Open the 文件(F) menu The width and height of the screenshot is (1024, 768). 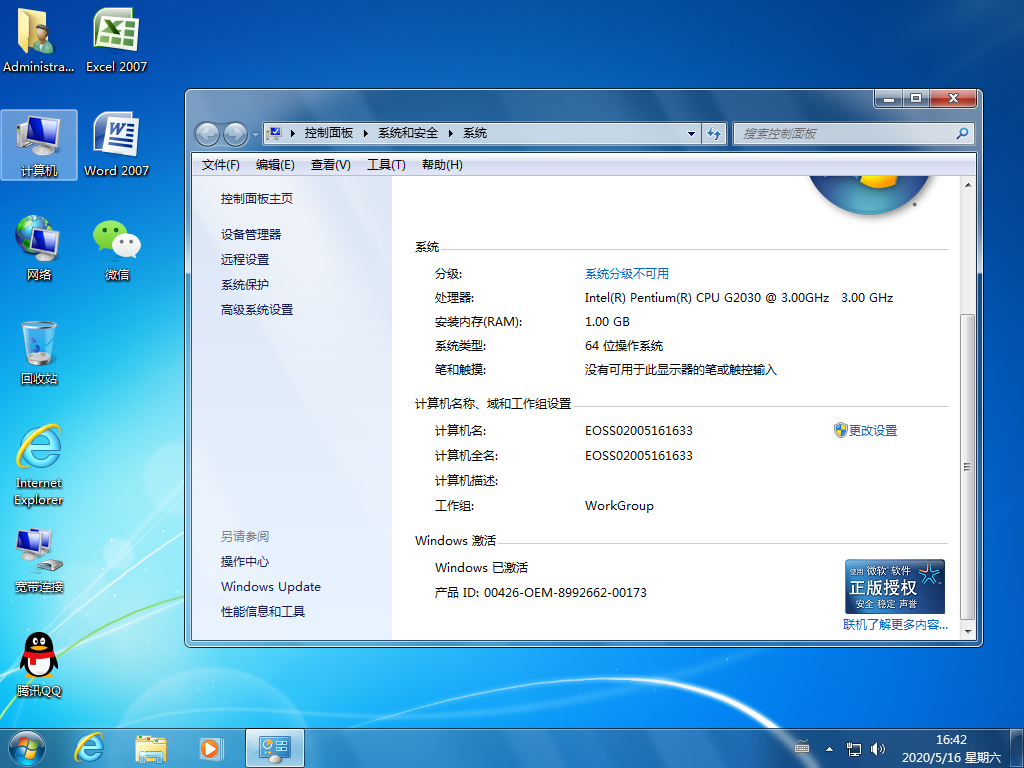coord(221,165)
